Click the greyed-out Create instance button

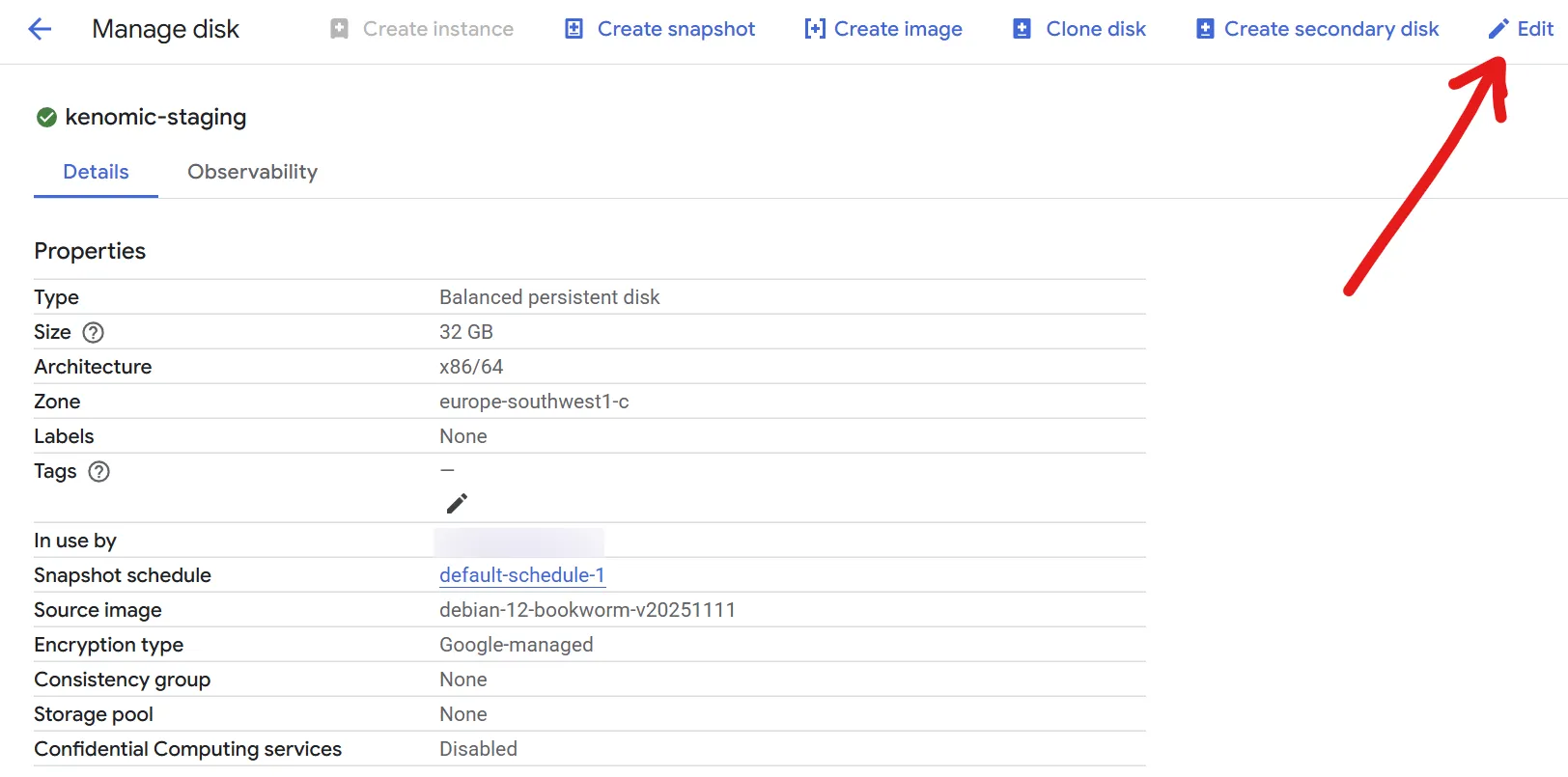click(x=422, y=29)
